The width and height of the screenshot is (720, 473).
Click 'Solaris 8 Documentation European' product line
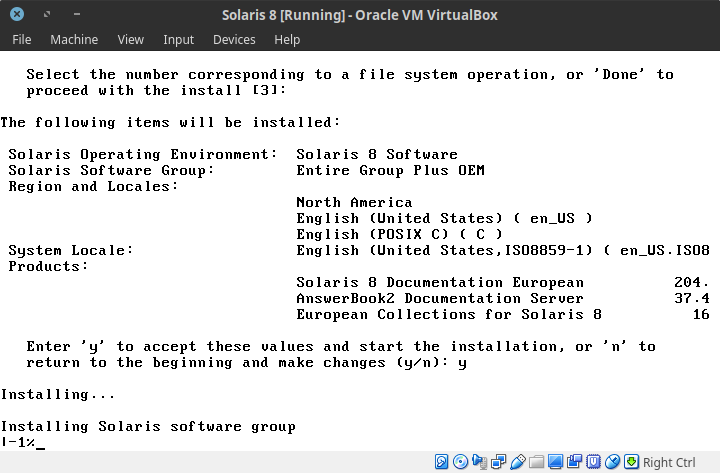coord(440,282)
